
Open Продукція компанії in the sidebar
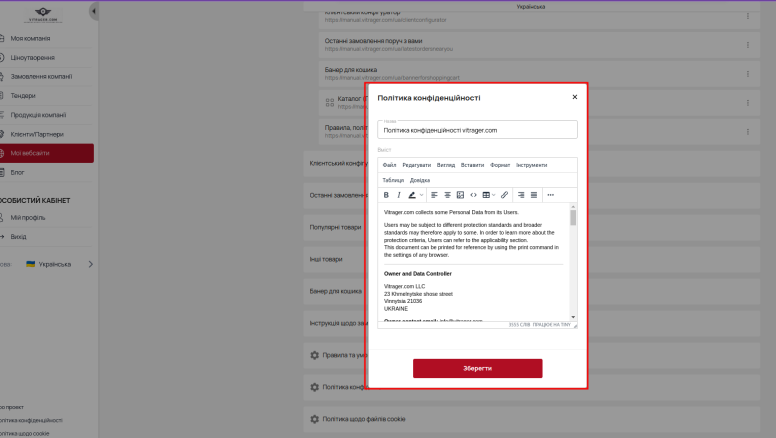38,115
